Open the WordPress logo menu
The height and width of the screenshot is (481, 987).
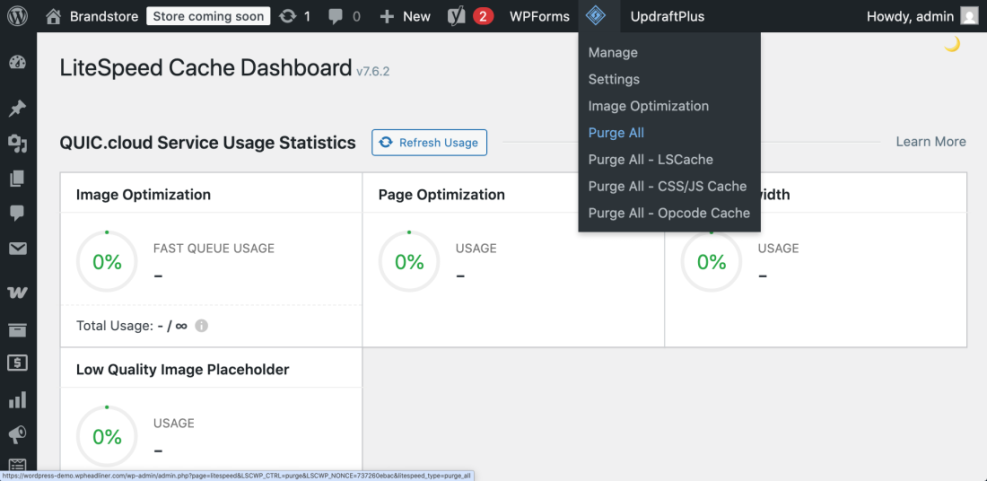click(x=17, y=16)
